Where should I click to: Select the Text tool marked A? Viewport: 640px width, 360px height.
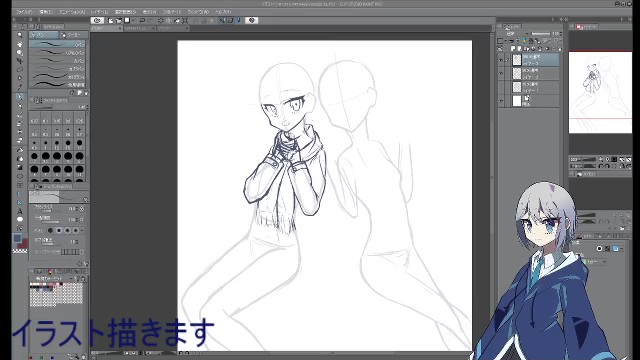[x=20, y=211]
